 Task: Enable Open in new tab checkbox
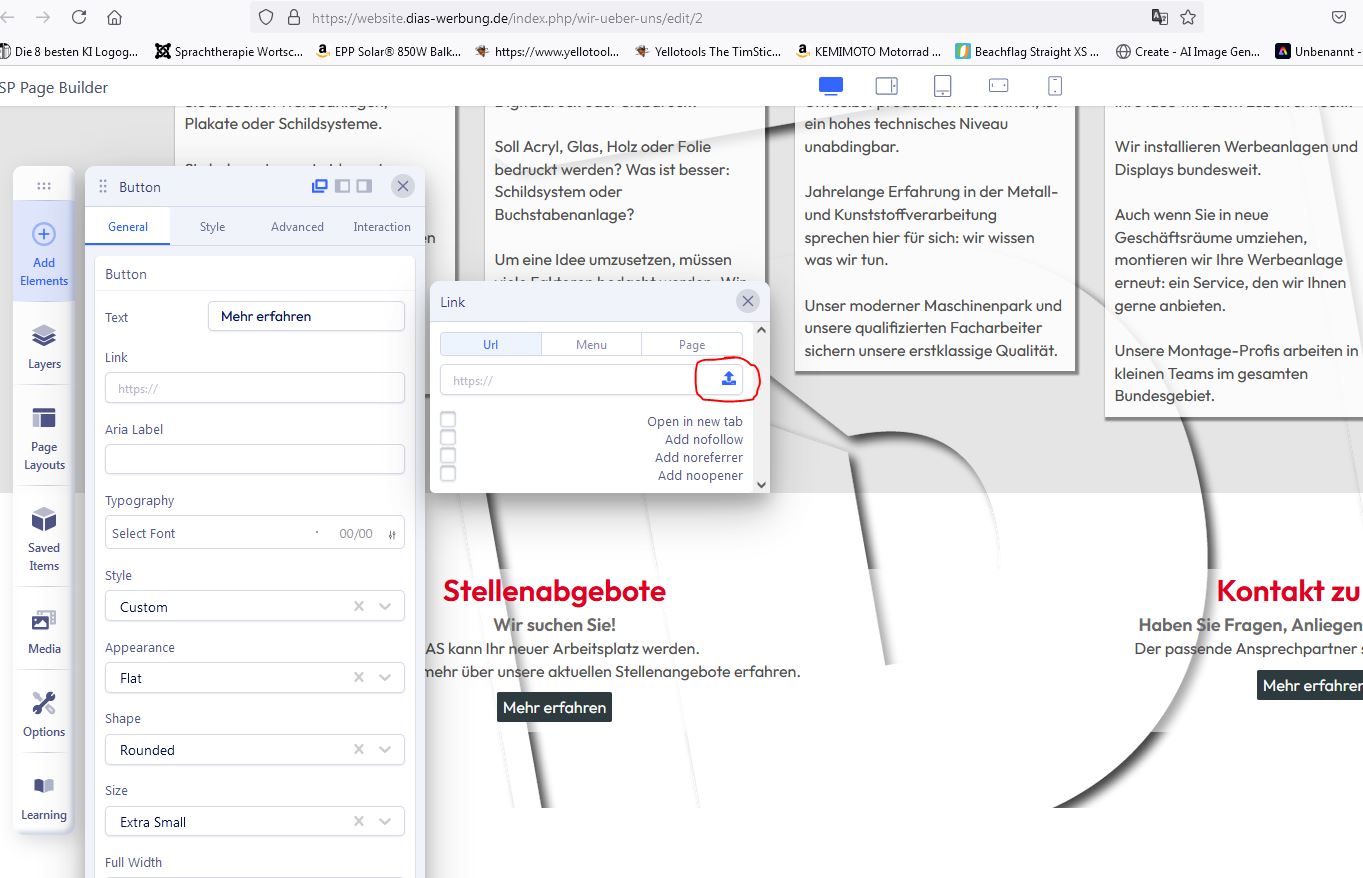(448, 420)
